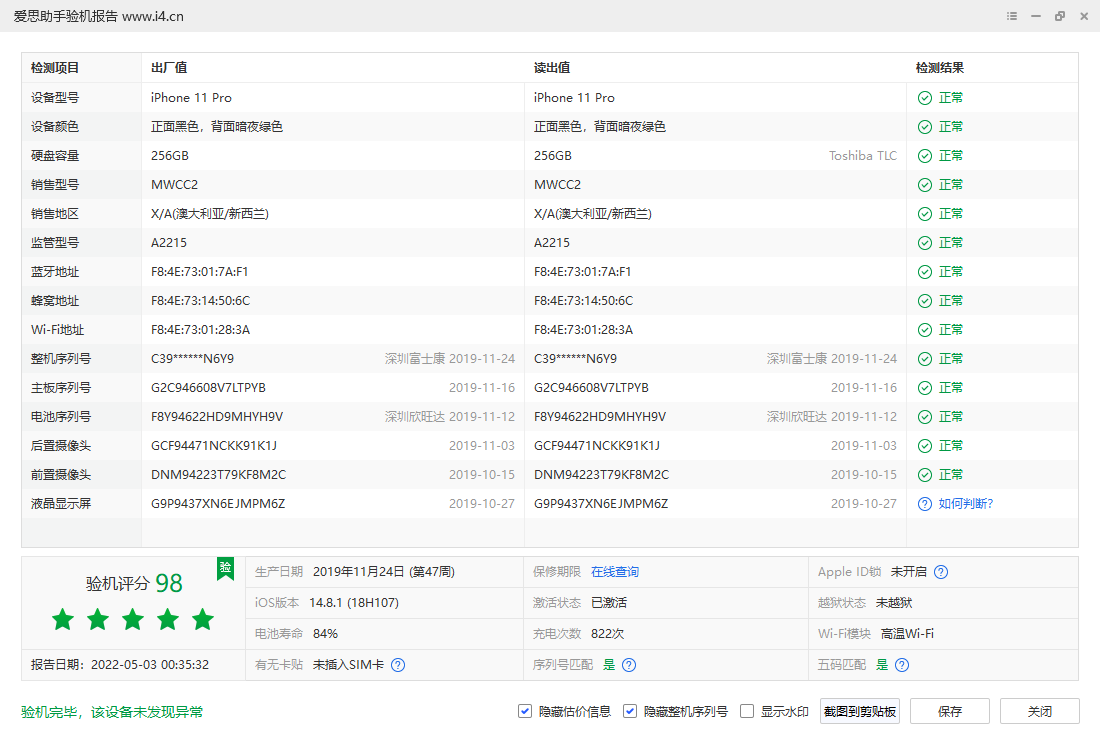Click the green check icon for Wi-Fi地址 row
1100x749 pixels.
tap(925, 330)
